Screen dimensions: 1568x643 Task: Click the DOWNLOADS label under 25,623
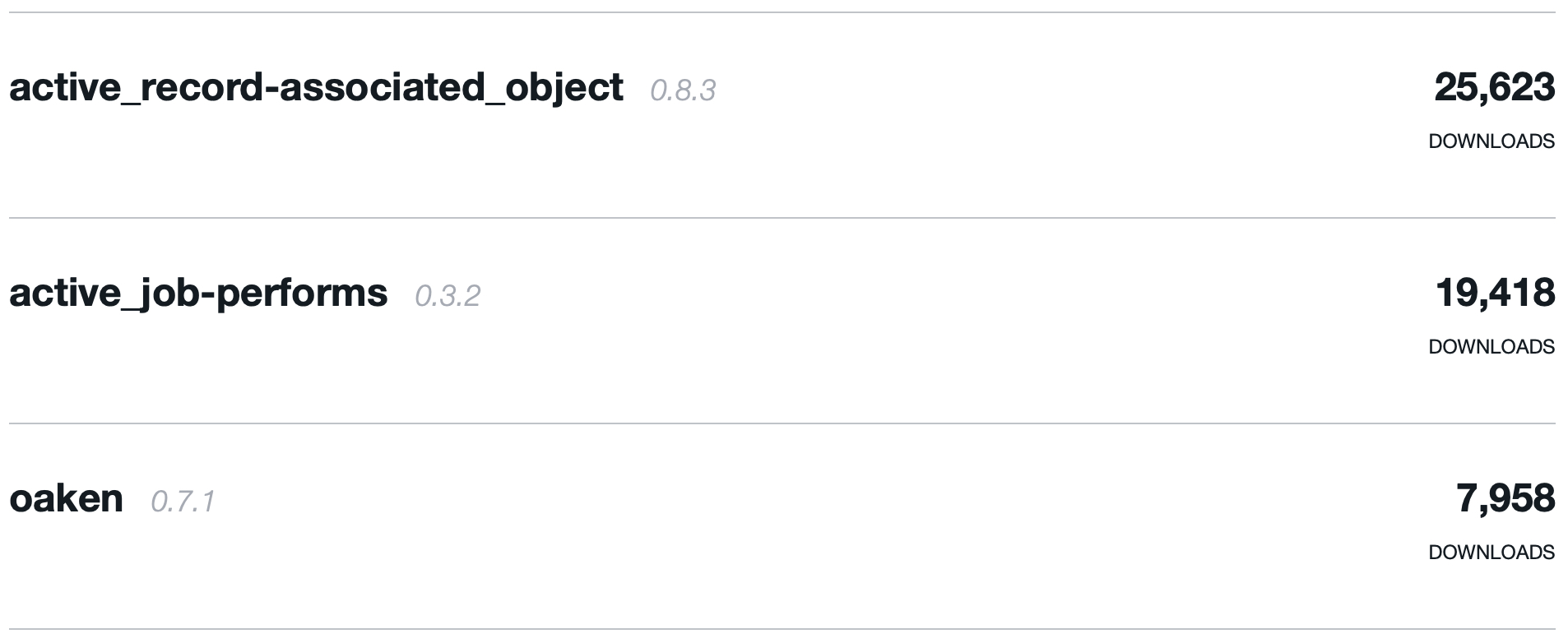pos(1491,141)
